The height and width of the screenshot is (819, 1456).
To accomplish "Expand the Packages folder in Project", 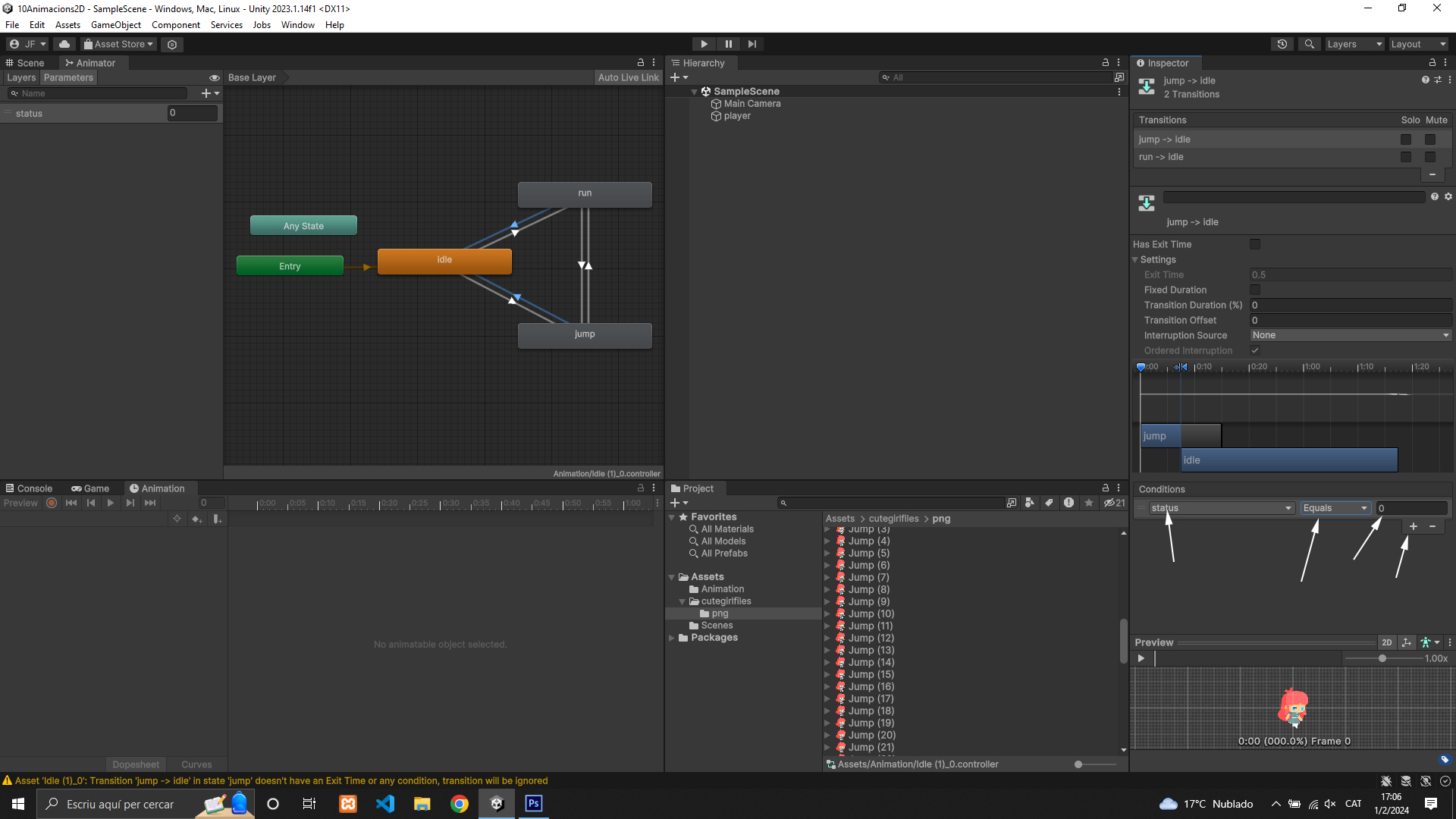I will 672,638.
